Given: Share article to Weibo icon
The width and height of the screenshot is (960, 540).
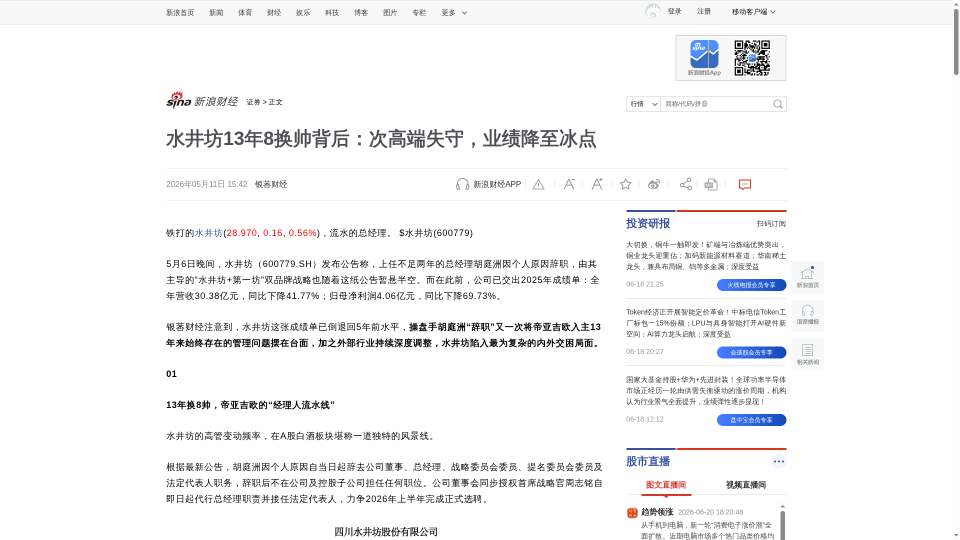Looking at the screenshot, I should click(654, 184).
